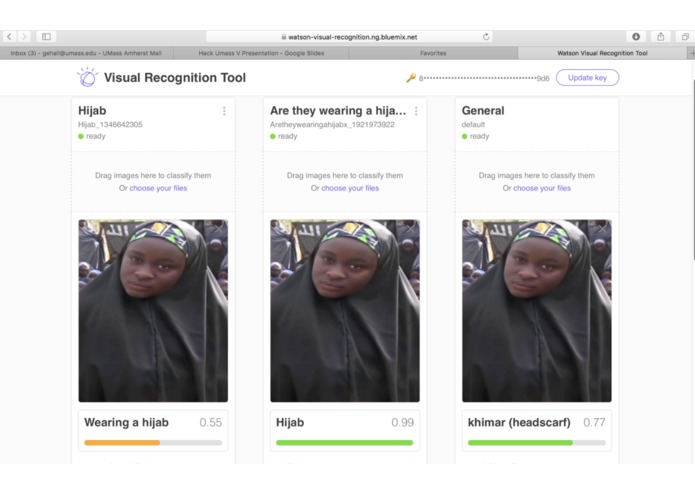Viewport: 695px width, 494px height.
Task: Go back with Safari back arrow
Action: [x=9, y=37]
